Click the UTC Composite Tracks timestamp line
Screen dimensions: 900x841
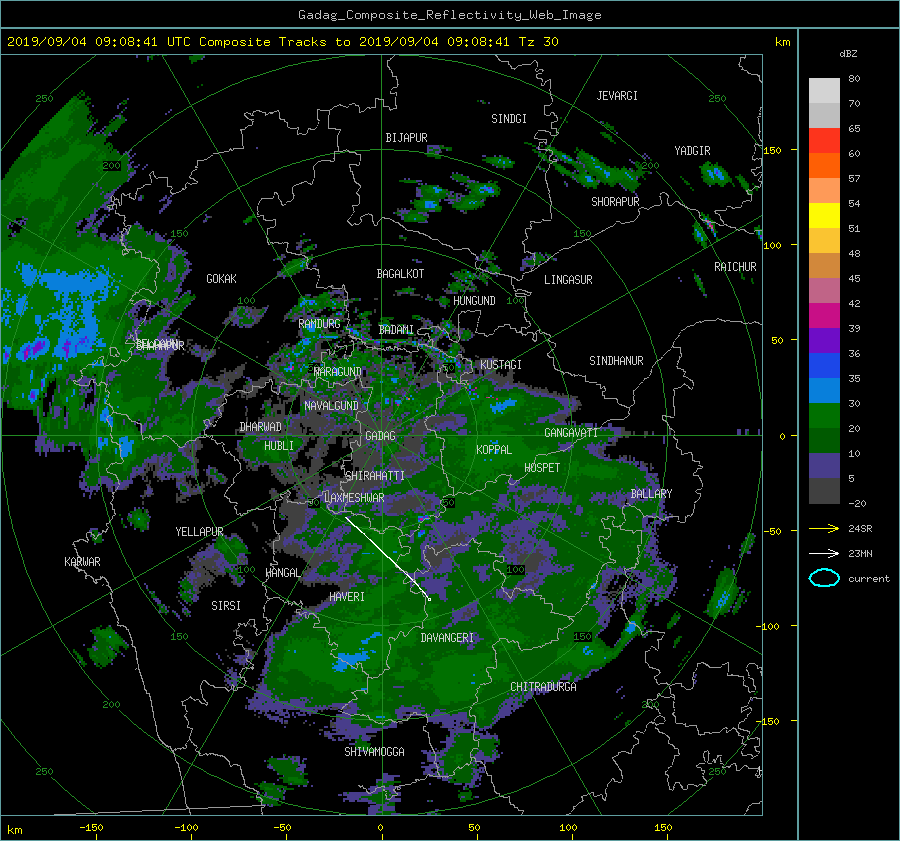[282, 42]
